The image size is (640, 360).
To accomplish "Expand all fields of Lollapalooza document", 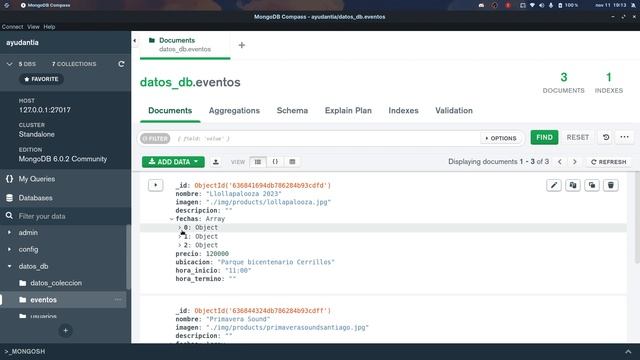I will click(x=156, y=185).
